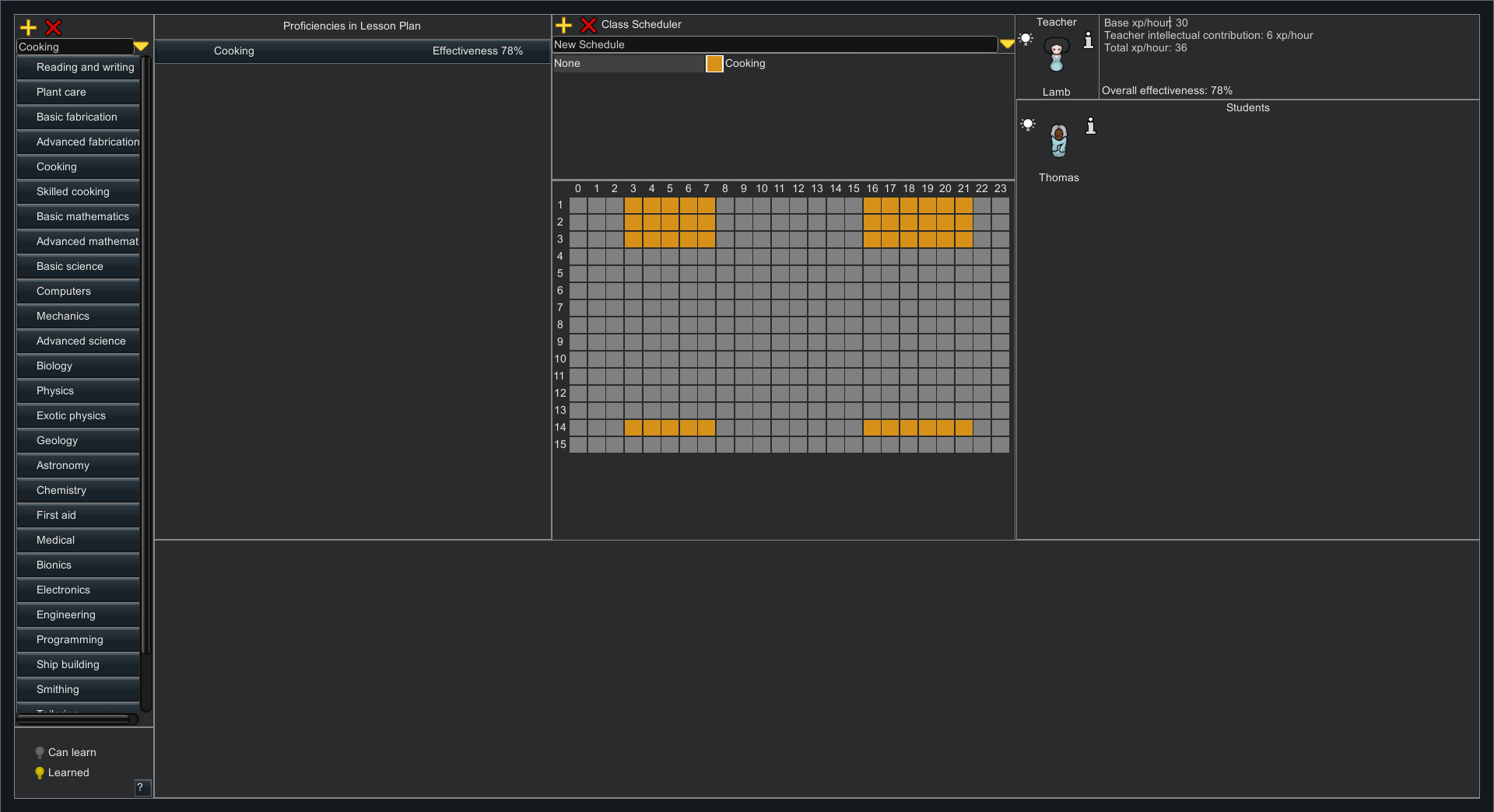Click the schedule name field 'New Schedule'
Image resolution: width=1494 pixels, height=812 pixels.
coord(775,44)
